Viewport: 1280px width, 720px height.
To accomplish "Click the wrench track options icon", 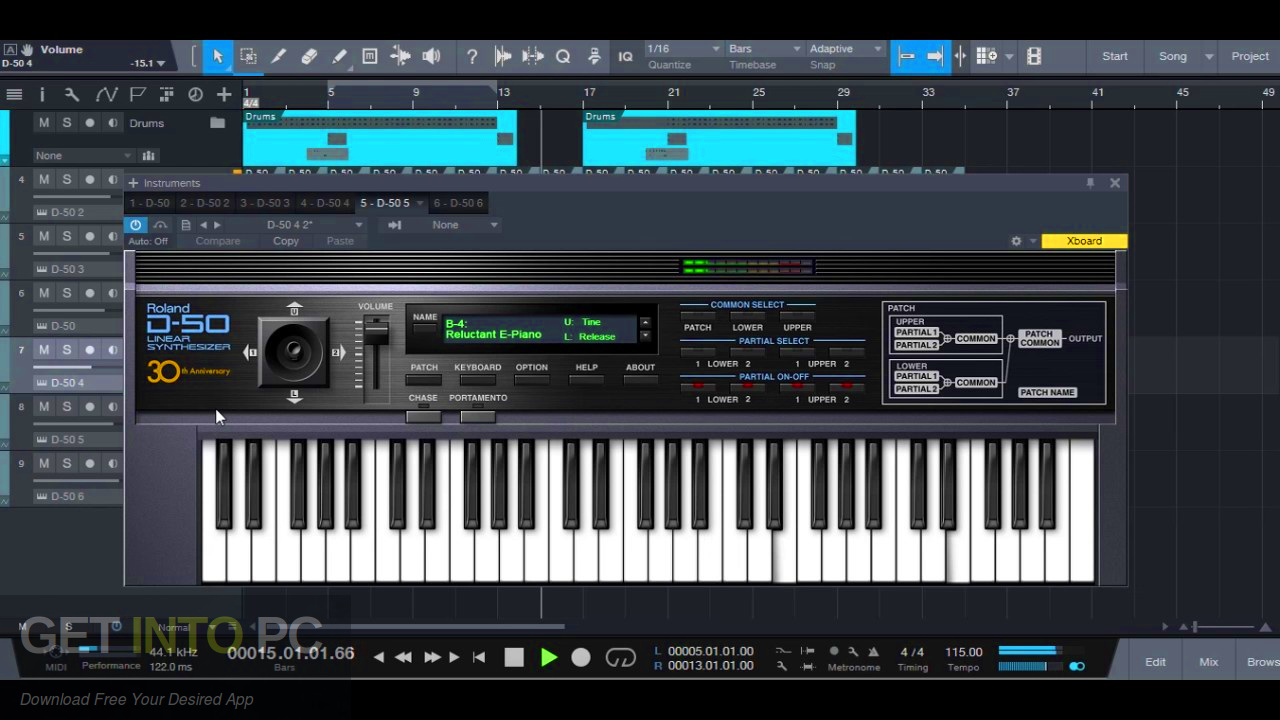I will coord(71,94).
